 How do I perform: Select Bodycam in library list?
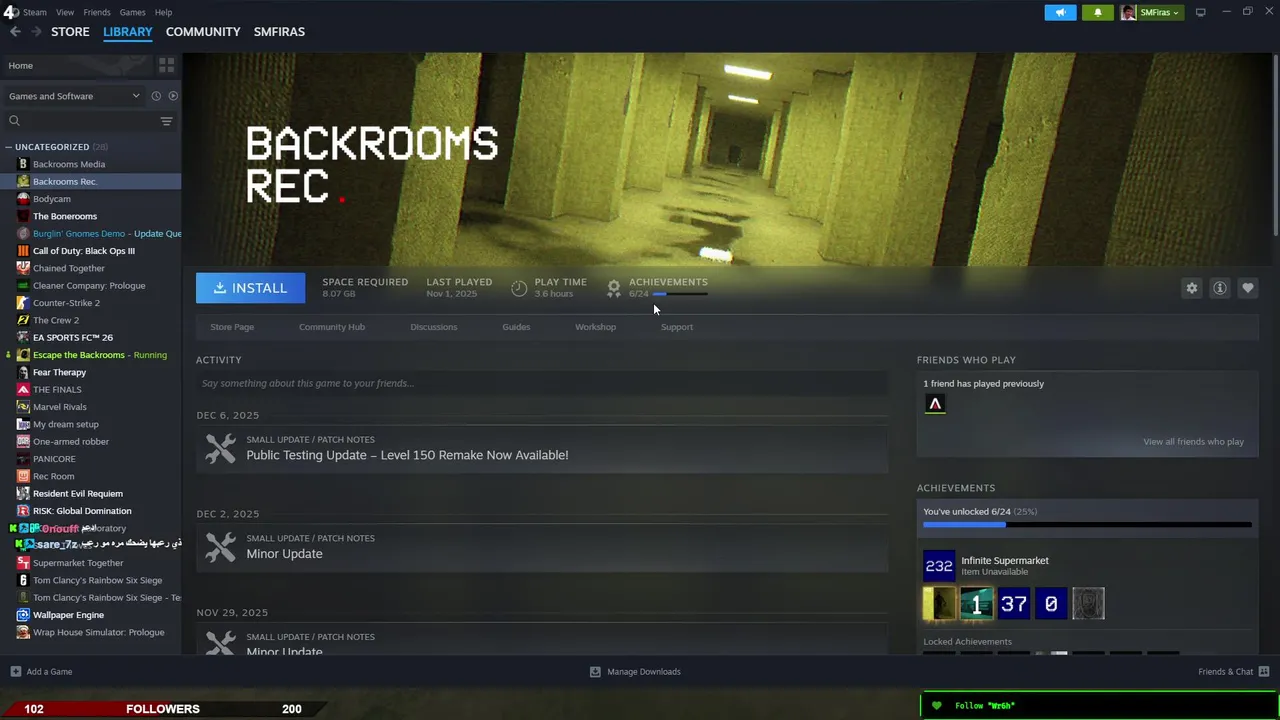[x=52, y=199]
